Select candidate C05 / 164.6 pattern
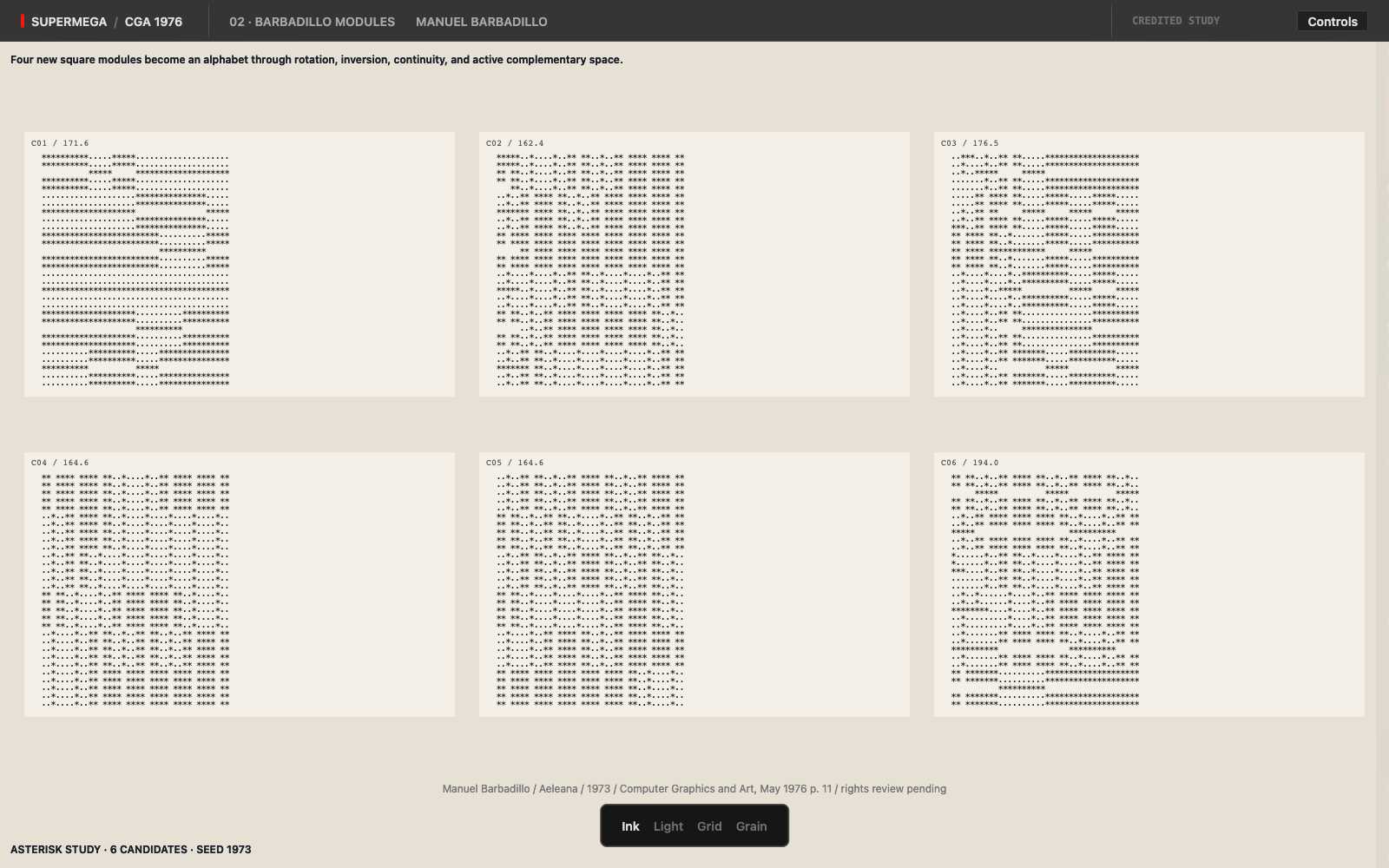The width and height of the screenshot is (1389, 868). coord(694,584)
